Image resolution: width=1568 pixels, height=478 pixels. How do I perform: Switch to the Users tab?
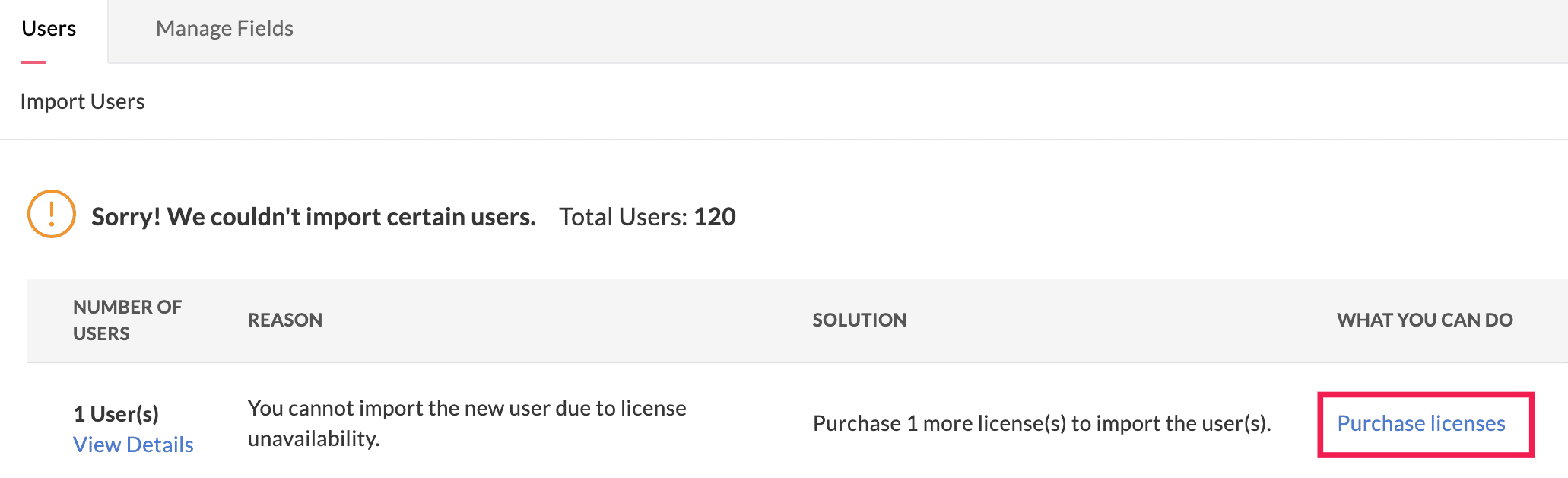point(49,29)
